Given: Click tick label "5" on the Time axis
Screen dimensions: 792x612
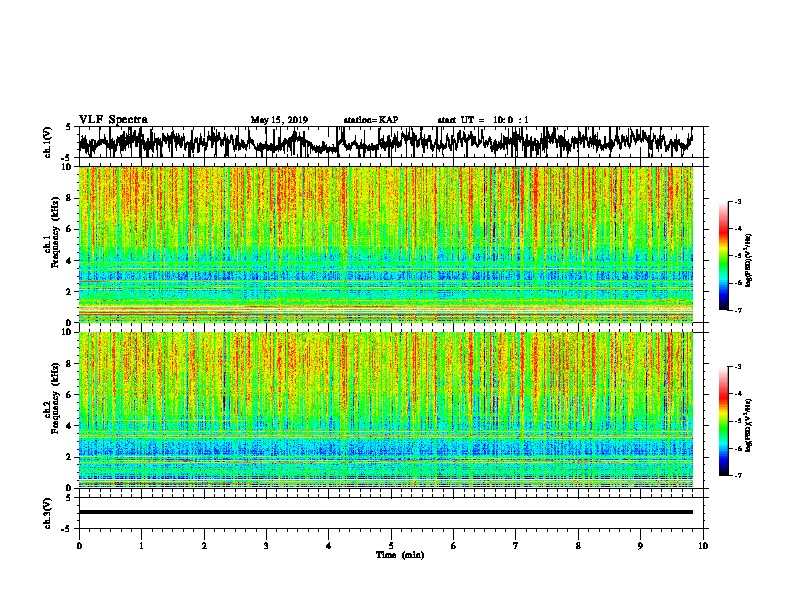Looking at the screenshot, I should 391,546.
